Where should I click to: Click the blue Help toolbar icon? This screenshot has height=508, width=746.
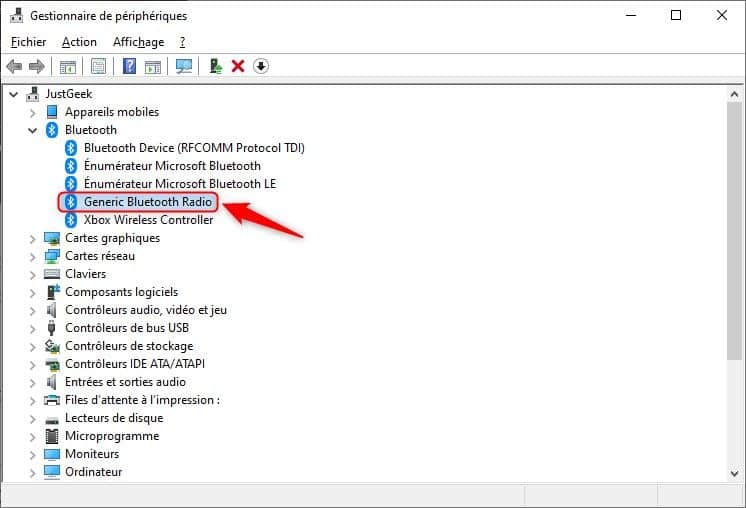tap(129, 66)
